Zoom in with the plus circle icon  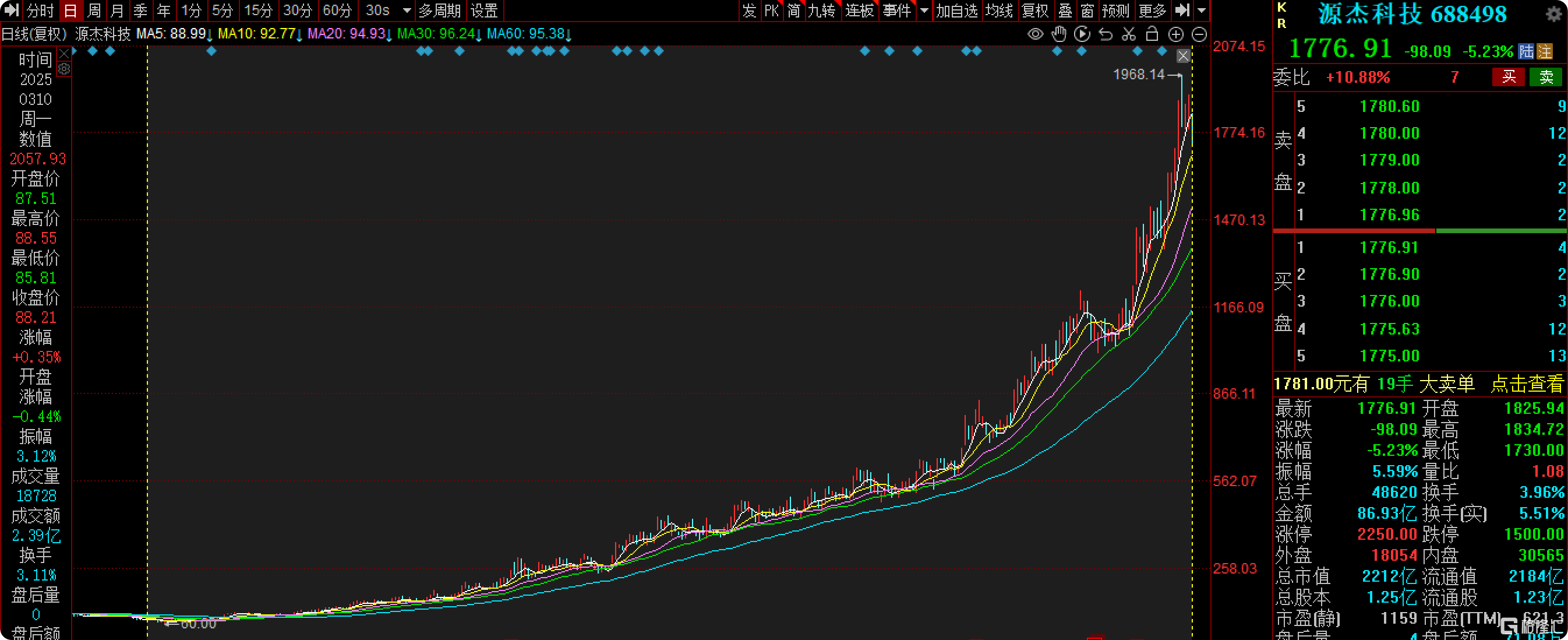click(1176, 35)
